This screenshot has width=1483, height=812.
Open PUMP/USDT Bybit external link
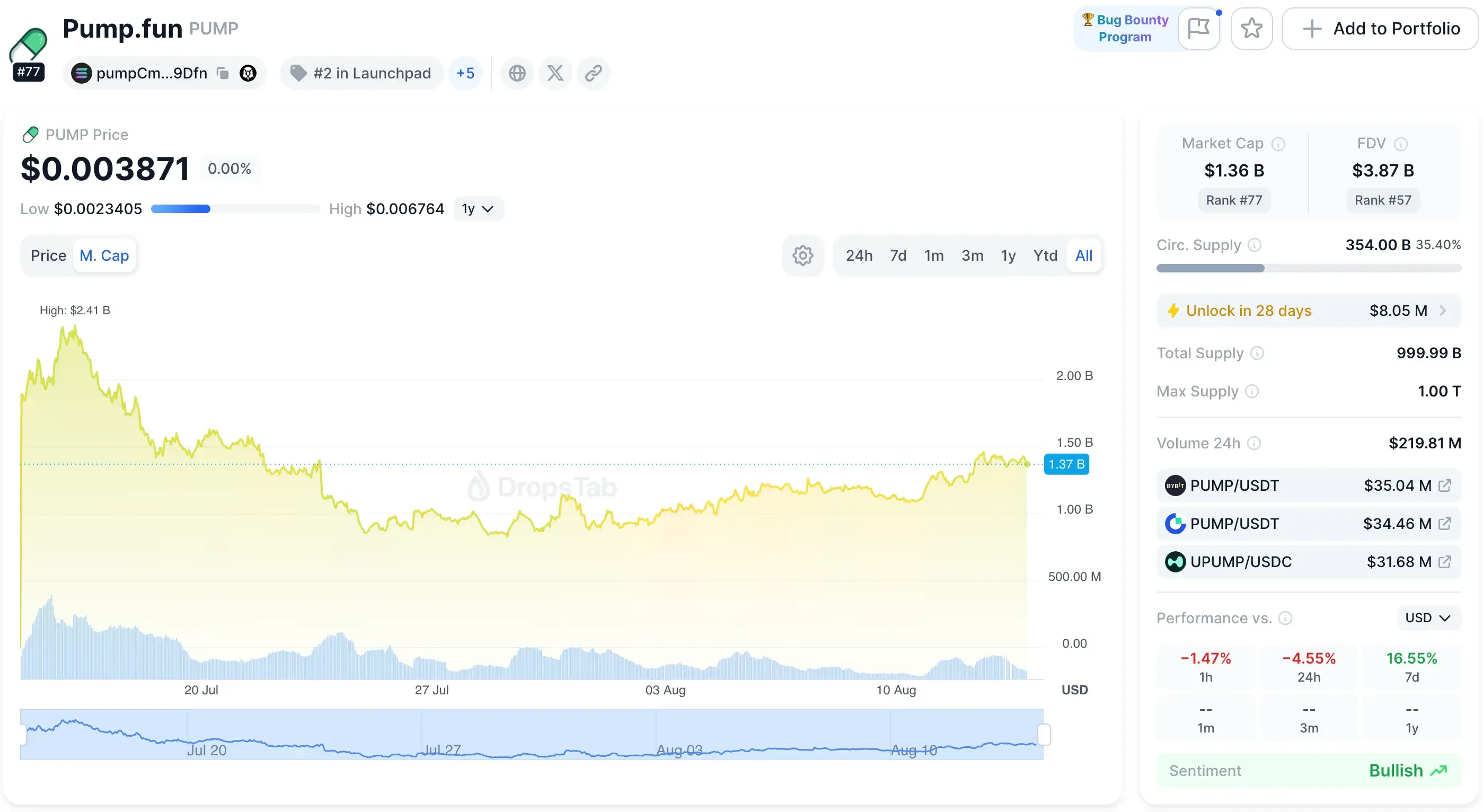point(1444,486)
